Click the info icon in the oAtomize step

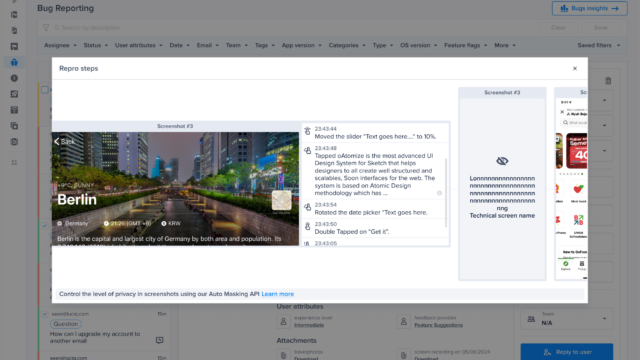439,193
